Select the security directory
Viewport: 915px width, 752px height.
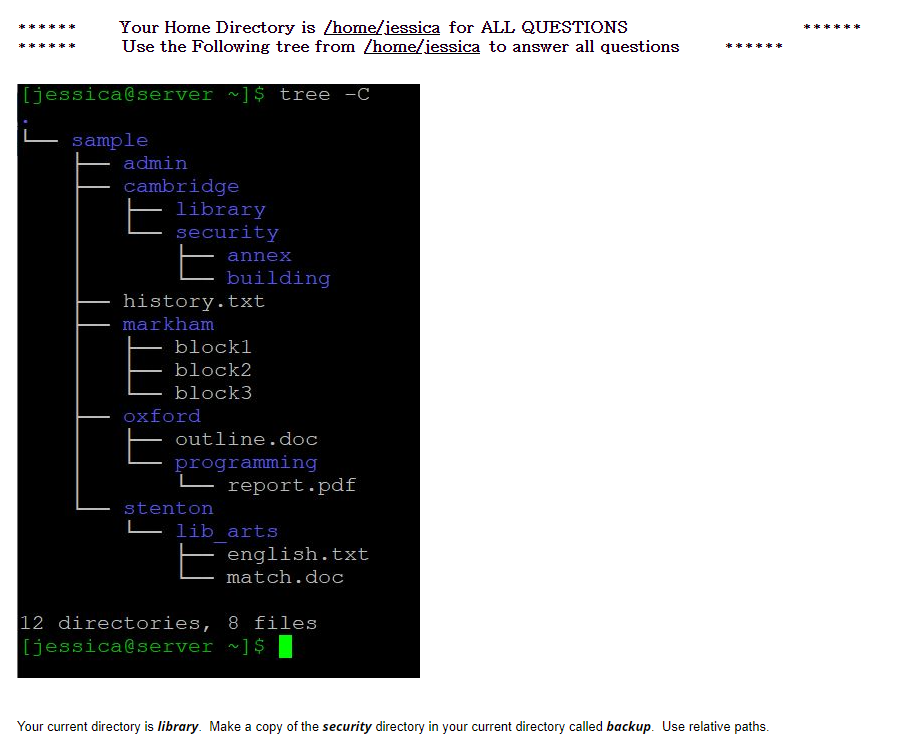[x=227, y=232]
